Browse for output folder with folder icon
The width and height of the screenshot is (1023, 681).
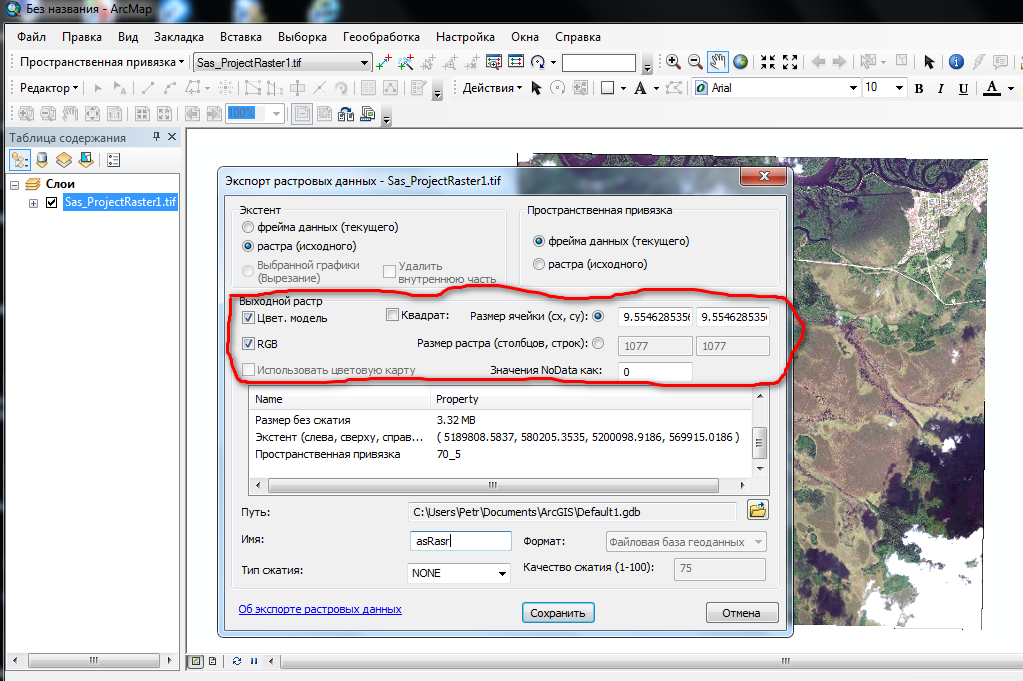pos(757,511)
